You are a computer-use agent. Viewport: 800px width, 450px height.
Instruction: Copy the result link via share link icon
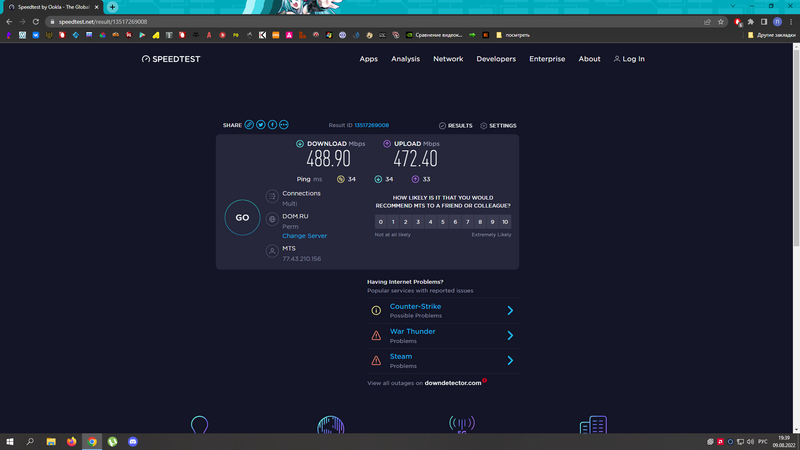tap(249, 125)
